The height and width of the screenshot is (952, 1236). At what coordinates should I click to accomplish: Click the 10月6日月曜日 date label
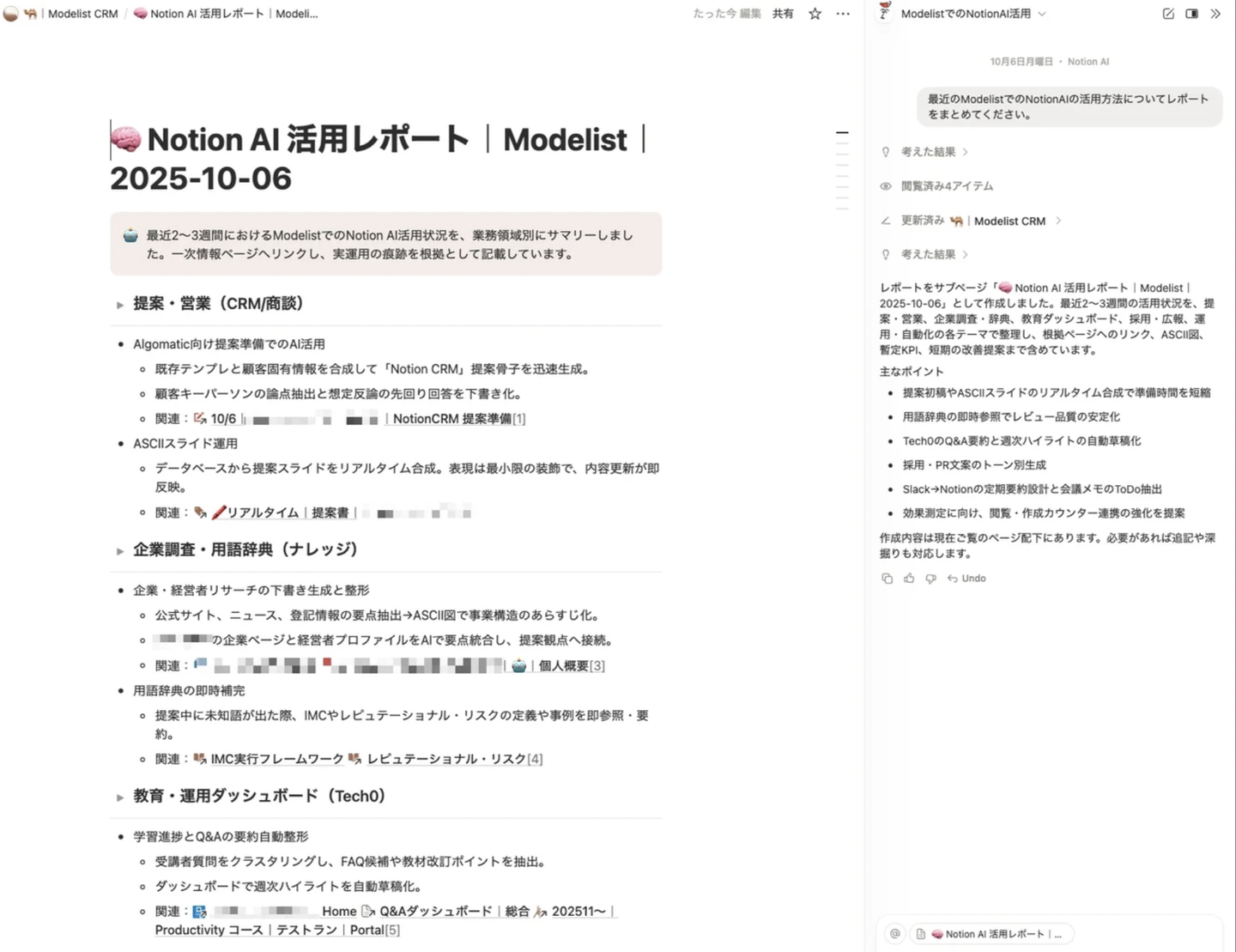pos(1021,62)
